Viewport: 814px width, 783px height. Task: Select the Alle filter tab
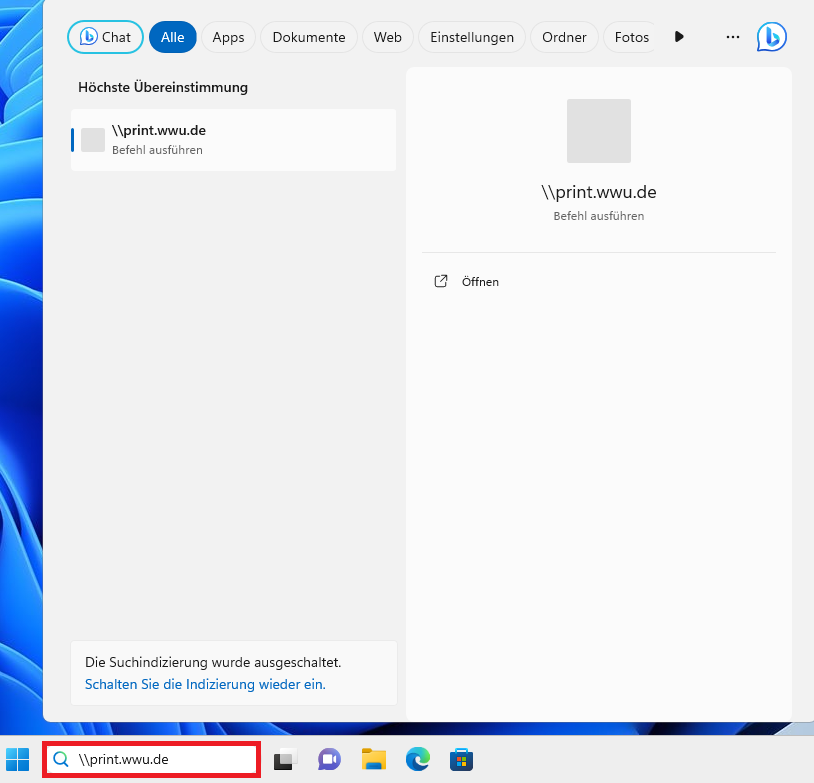[172, 37]
